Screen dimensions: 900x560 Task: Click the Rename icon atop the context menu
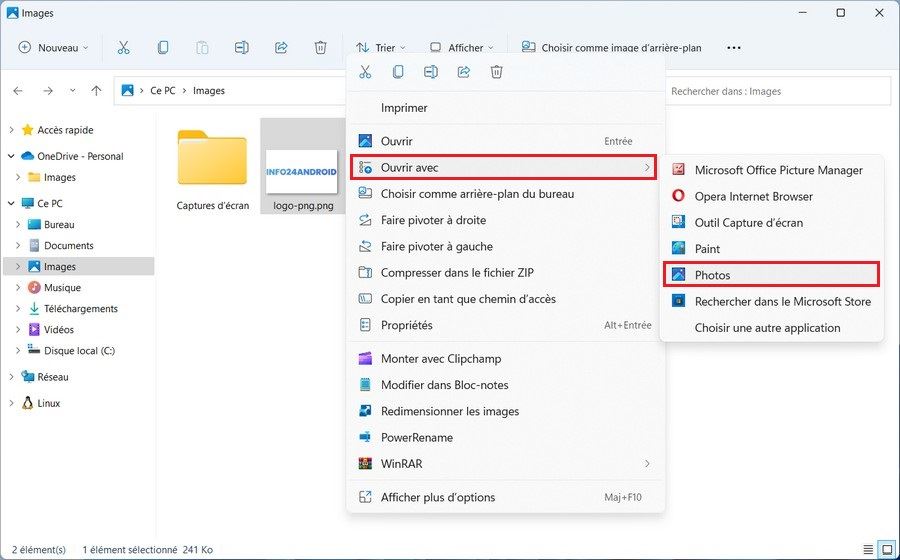coord(431,72)
